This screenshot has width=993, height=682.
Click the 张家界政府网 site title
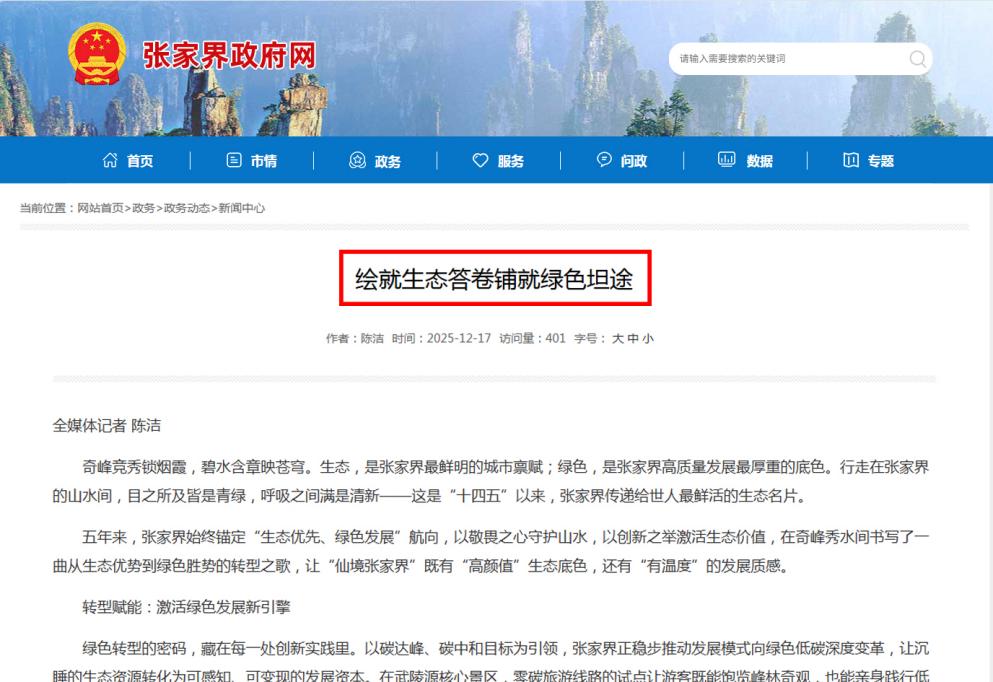click(229, 56)
